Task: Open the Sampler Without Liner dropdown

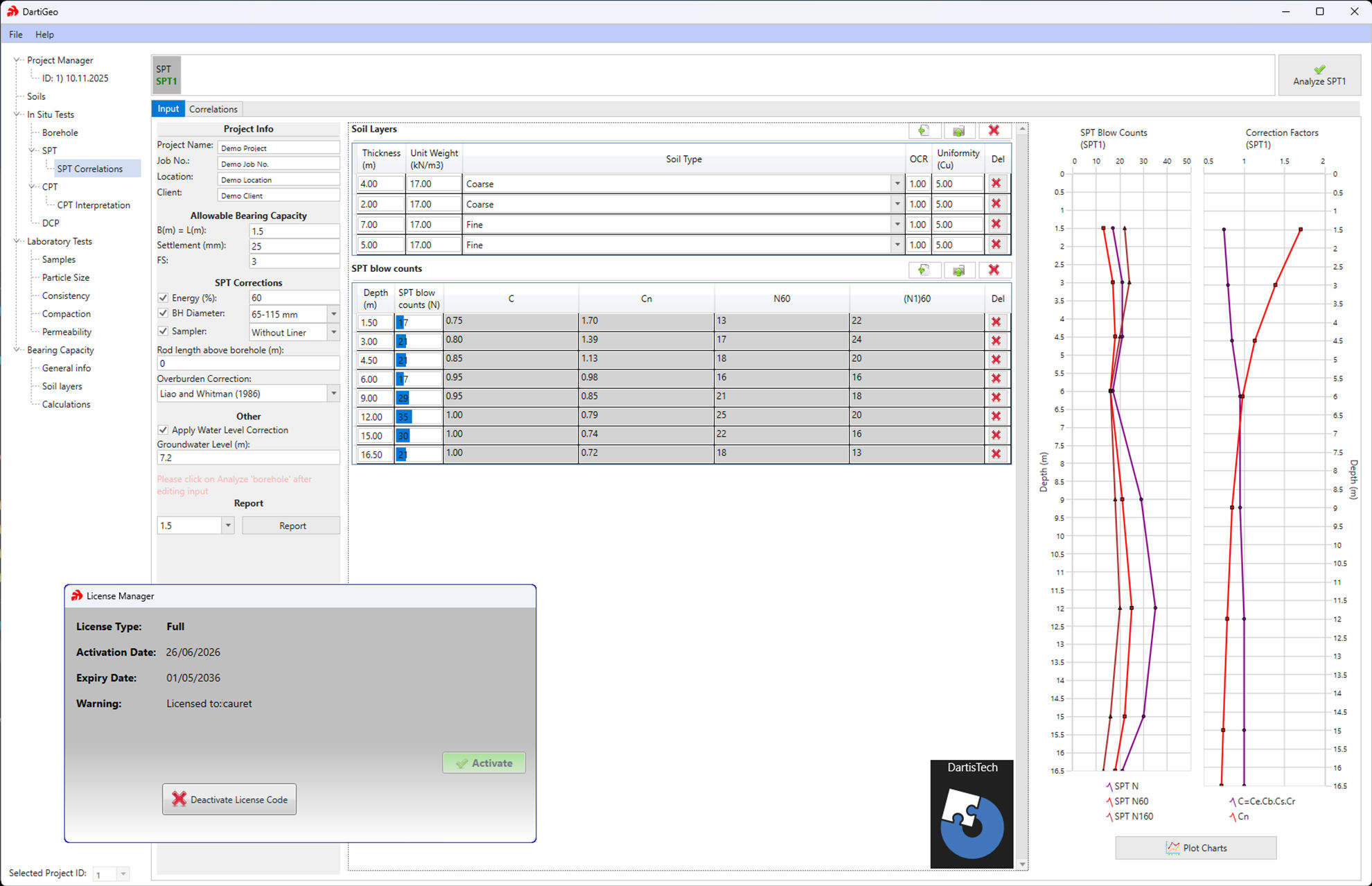Action: click(333, 332)
